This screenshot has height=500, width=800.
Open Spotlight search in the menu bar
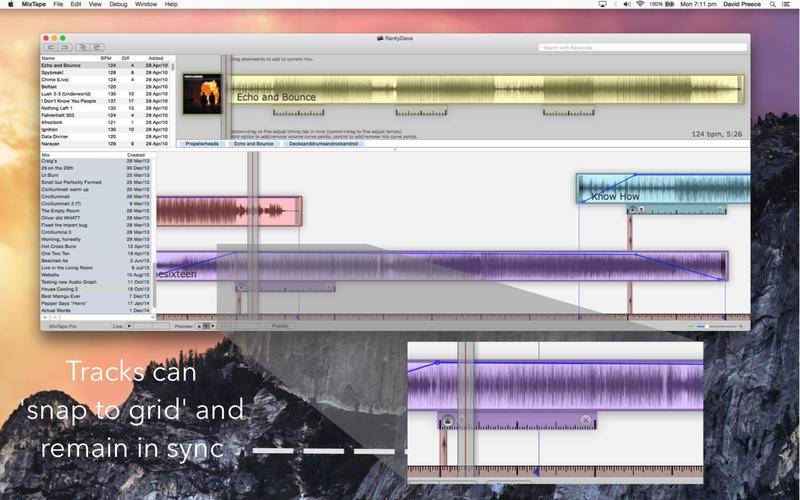772,4
